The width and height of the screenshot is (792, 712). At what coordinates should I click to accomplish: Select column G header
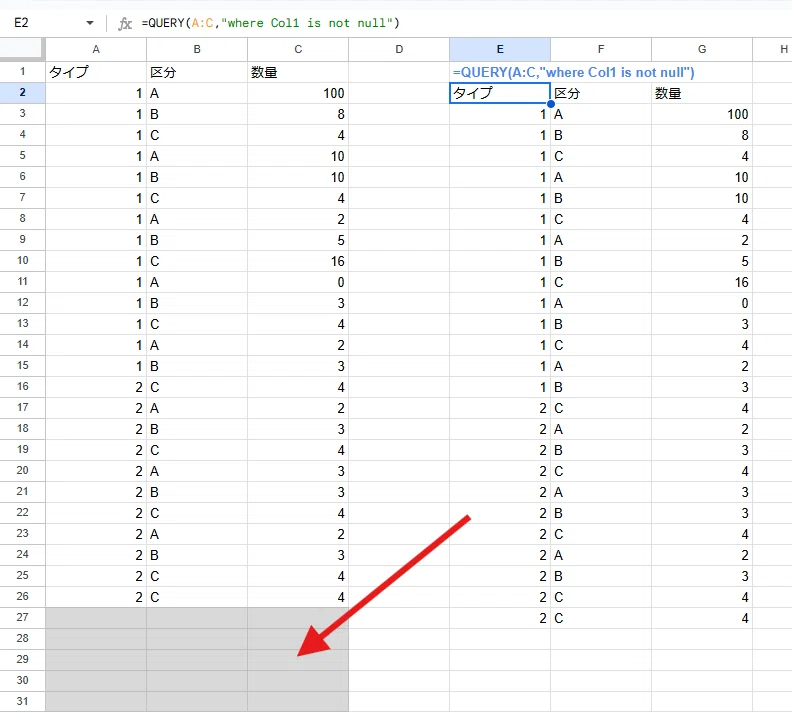(x=702, y=49)
